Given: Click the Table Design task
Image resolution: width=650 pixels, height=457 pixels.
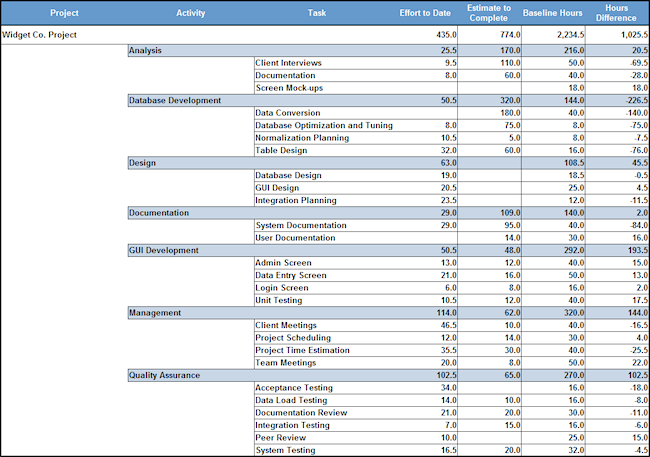Looking at the screenshot, I should coord(281,151).
